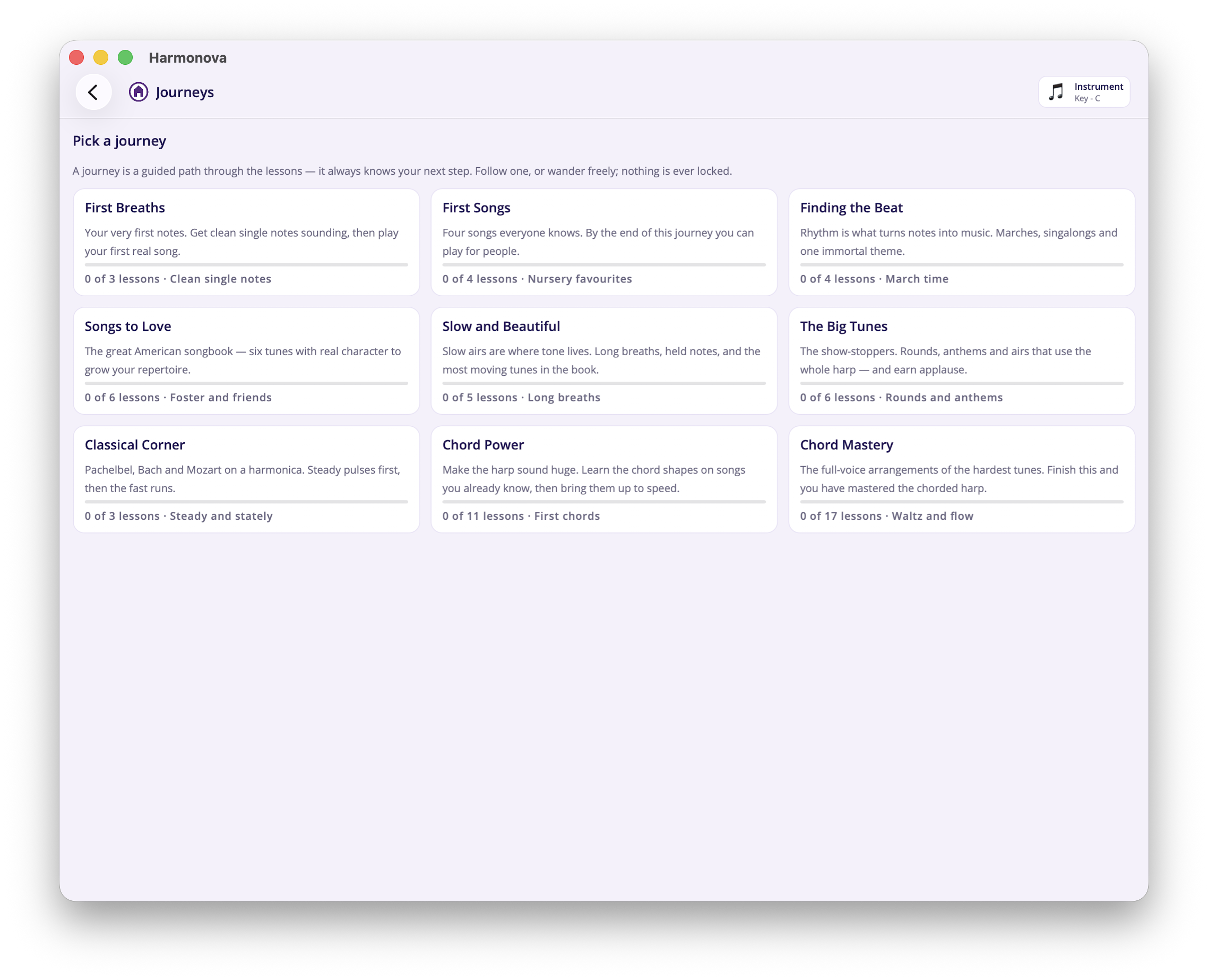The width and height of the screenshot is (1208, 980).
Task: Maximize the window with the green button
Action: (125, 57)
